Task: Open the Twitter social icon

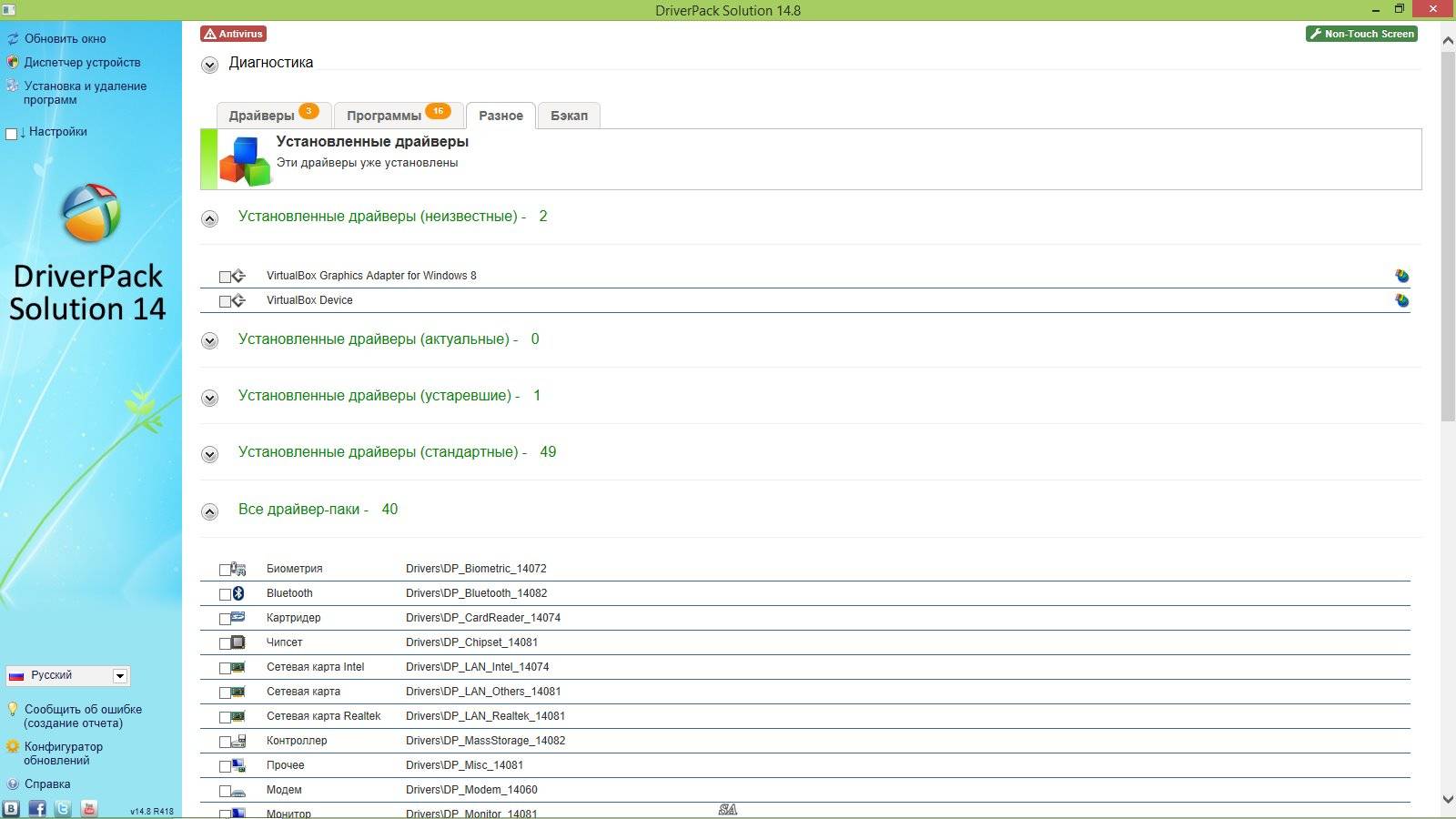Action: tap(63, 808)
